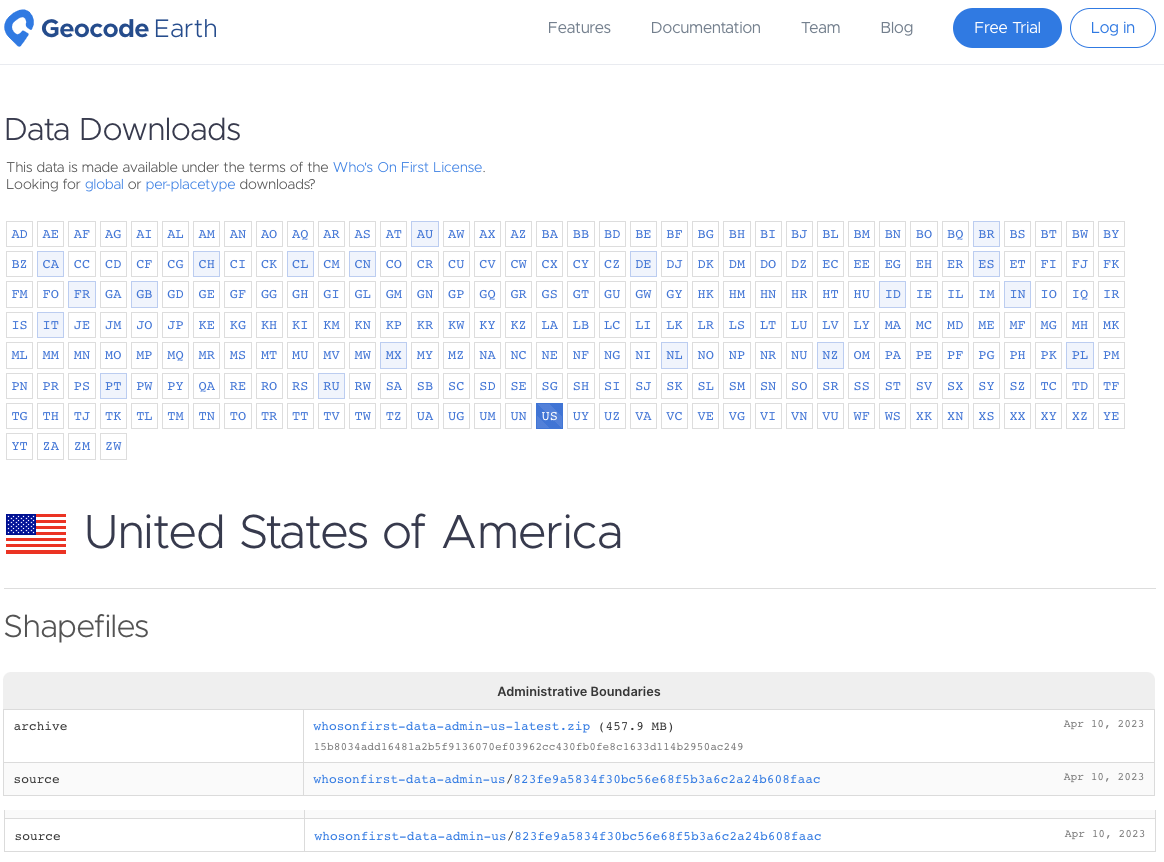The width and height of the screenshot is (1164, 862).
Task: Select the IE country code
Action: [923, 295]
